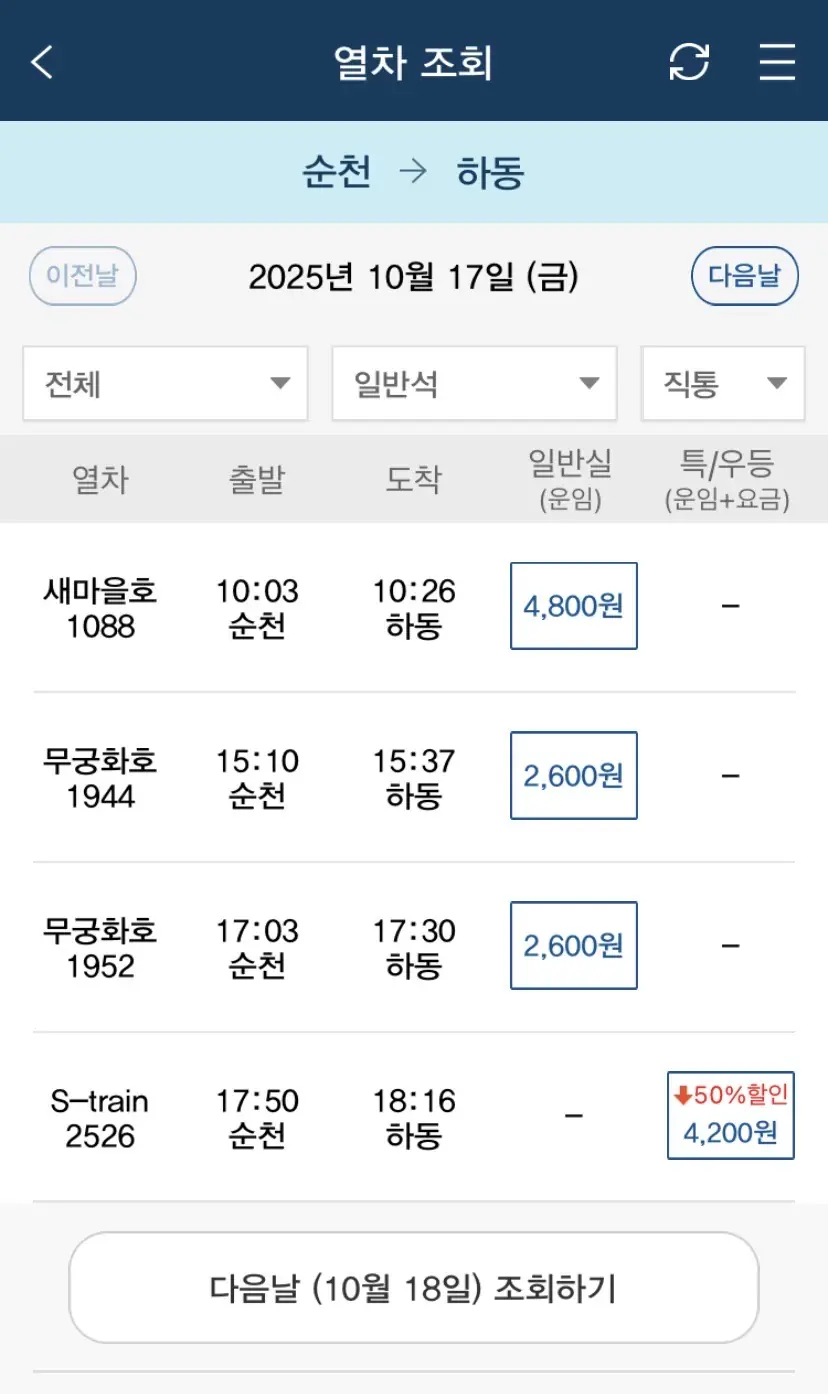Screen dimensions: 828x1394
Task: Refresh the train search results
Action: [x=689, y=62]
